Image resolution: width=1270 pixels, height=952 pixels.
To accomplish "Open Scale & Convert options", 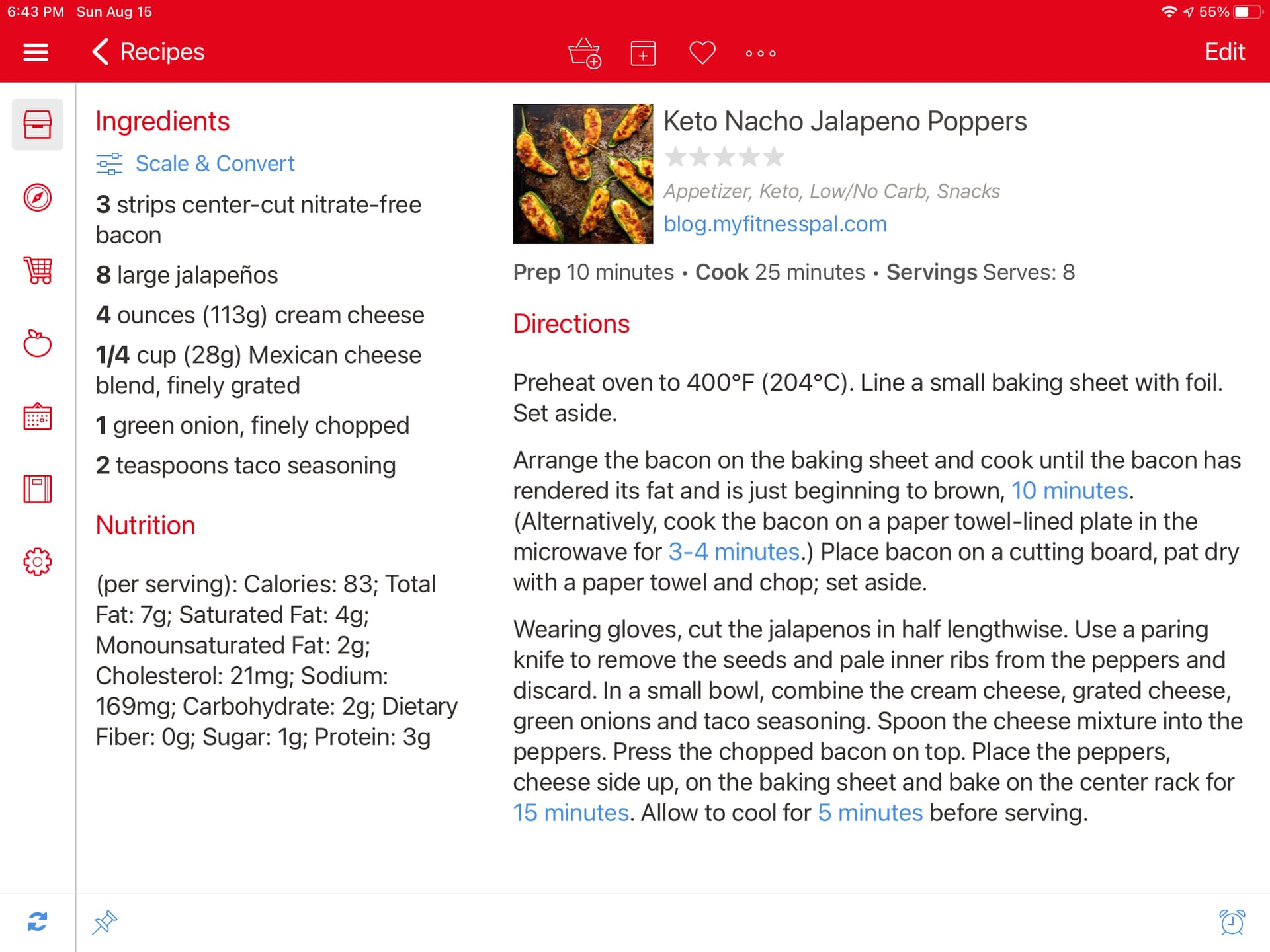I will (x=196, y=163).
